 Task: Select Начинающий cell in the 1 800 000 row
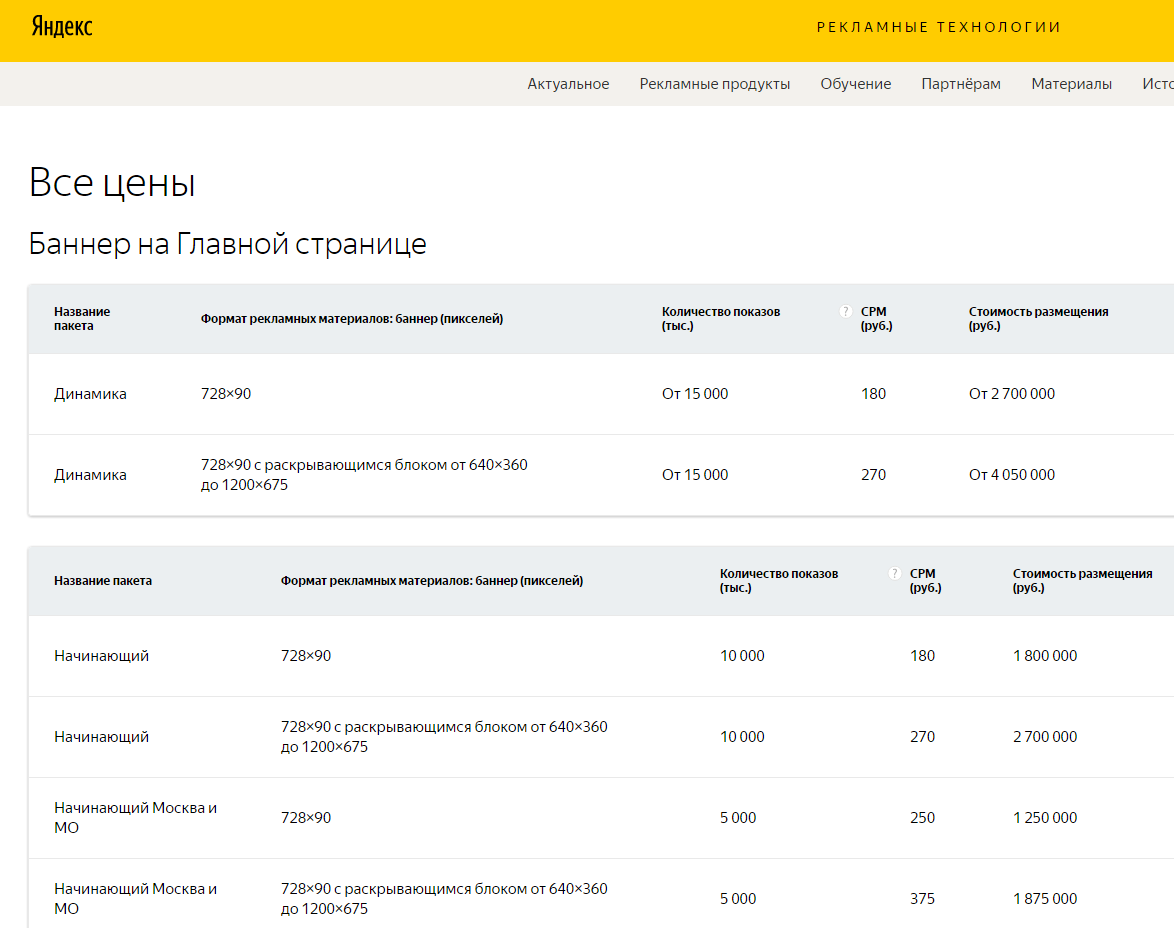click(x=102, y=656)
